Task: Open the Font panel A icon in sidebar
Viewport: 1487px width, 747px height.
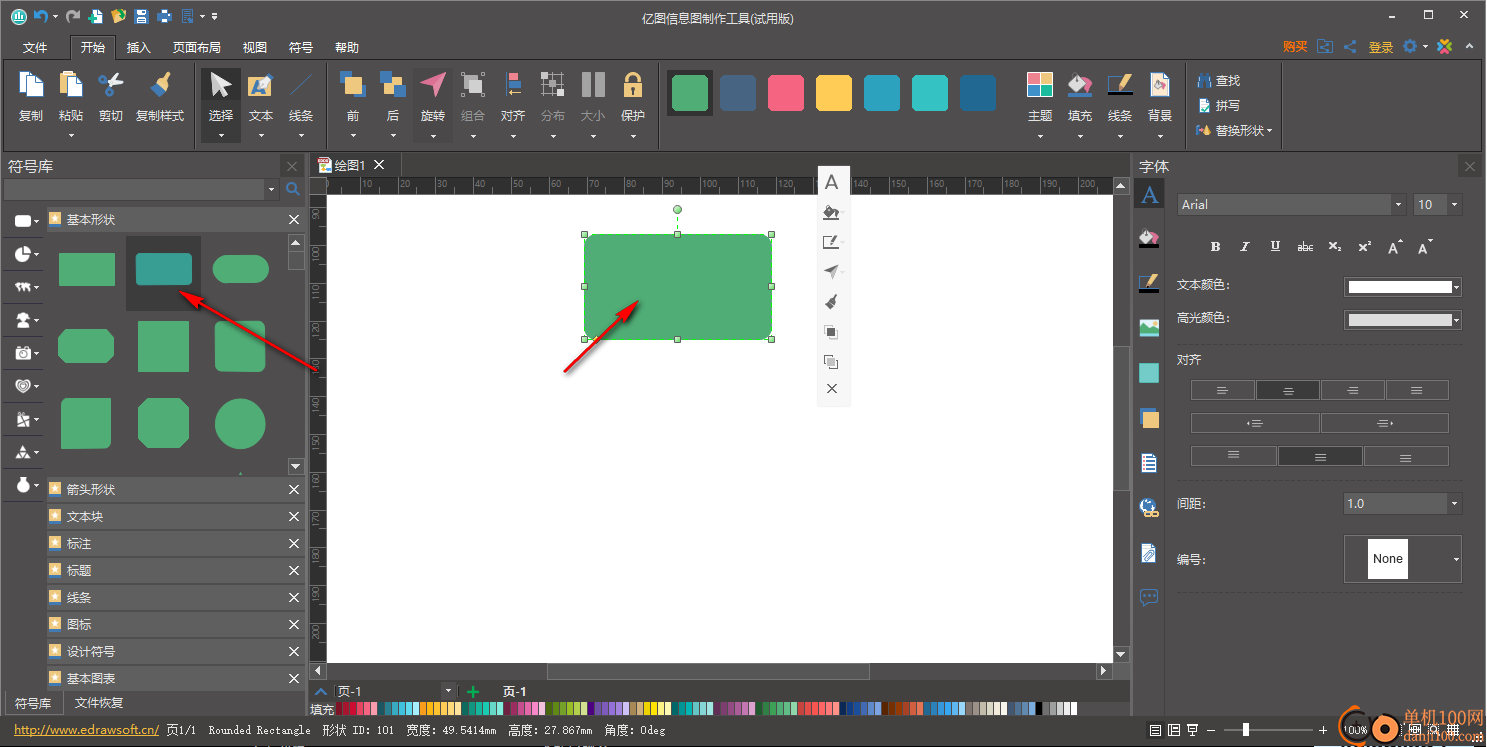Action: pyautogui.click(x=1149, y=196)
